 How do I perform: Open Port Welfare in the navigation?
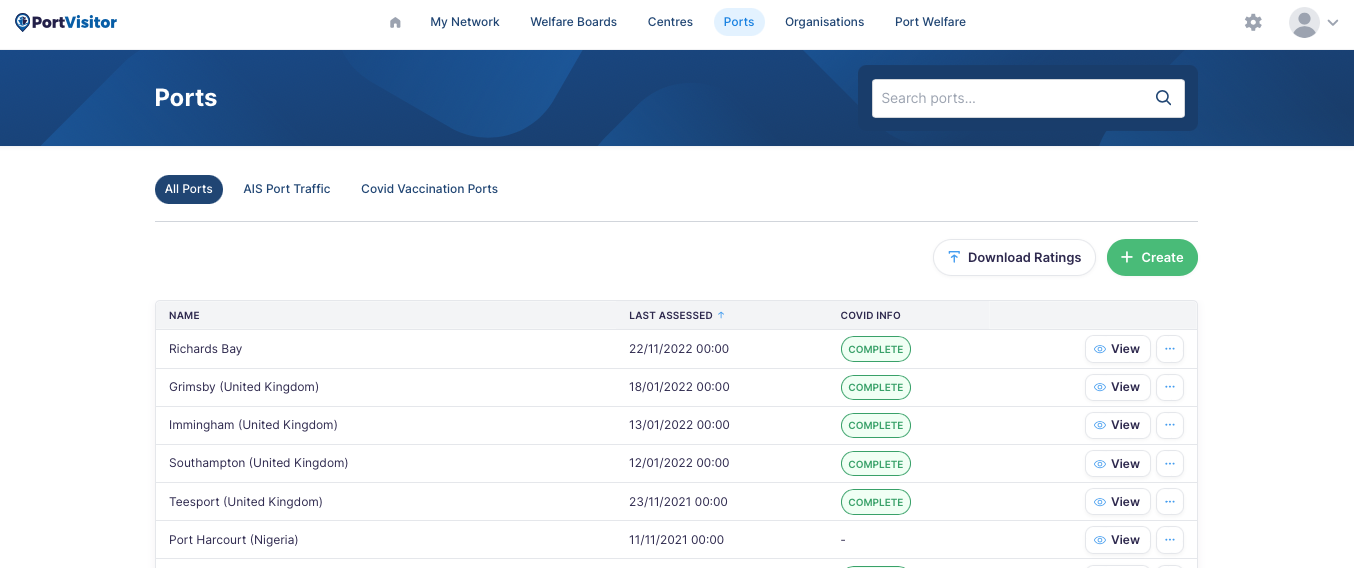pos(930,22)
